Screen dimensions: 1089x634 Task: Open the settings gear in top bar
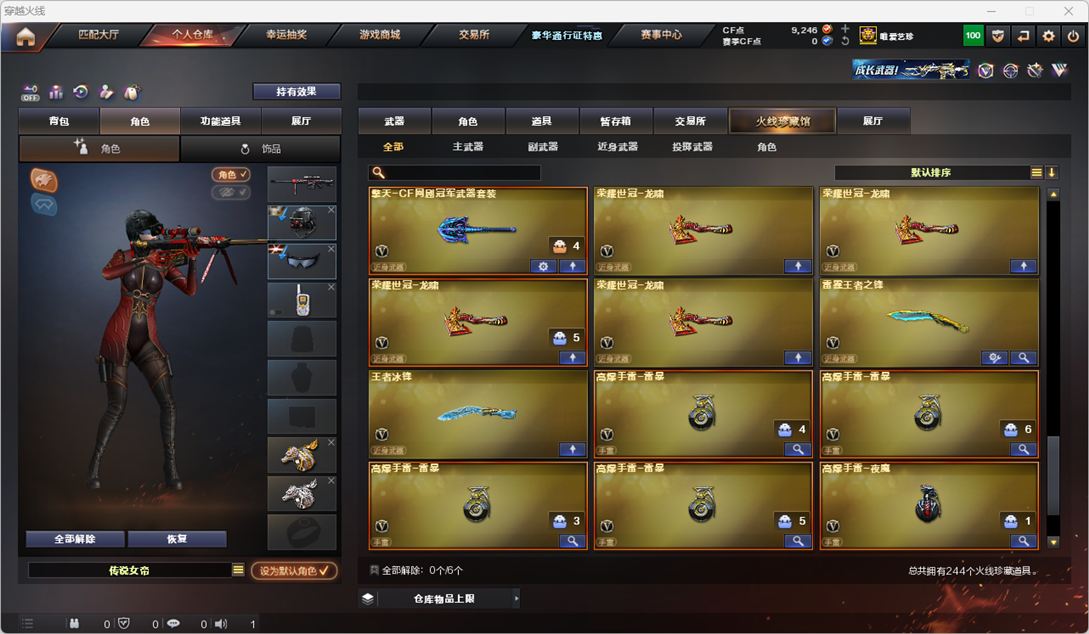[x=1049, y=36]
